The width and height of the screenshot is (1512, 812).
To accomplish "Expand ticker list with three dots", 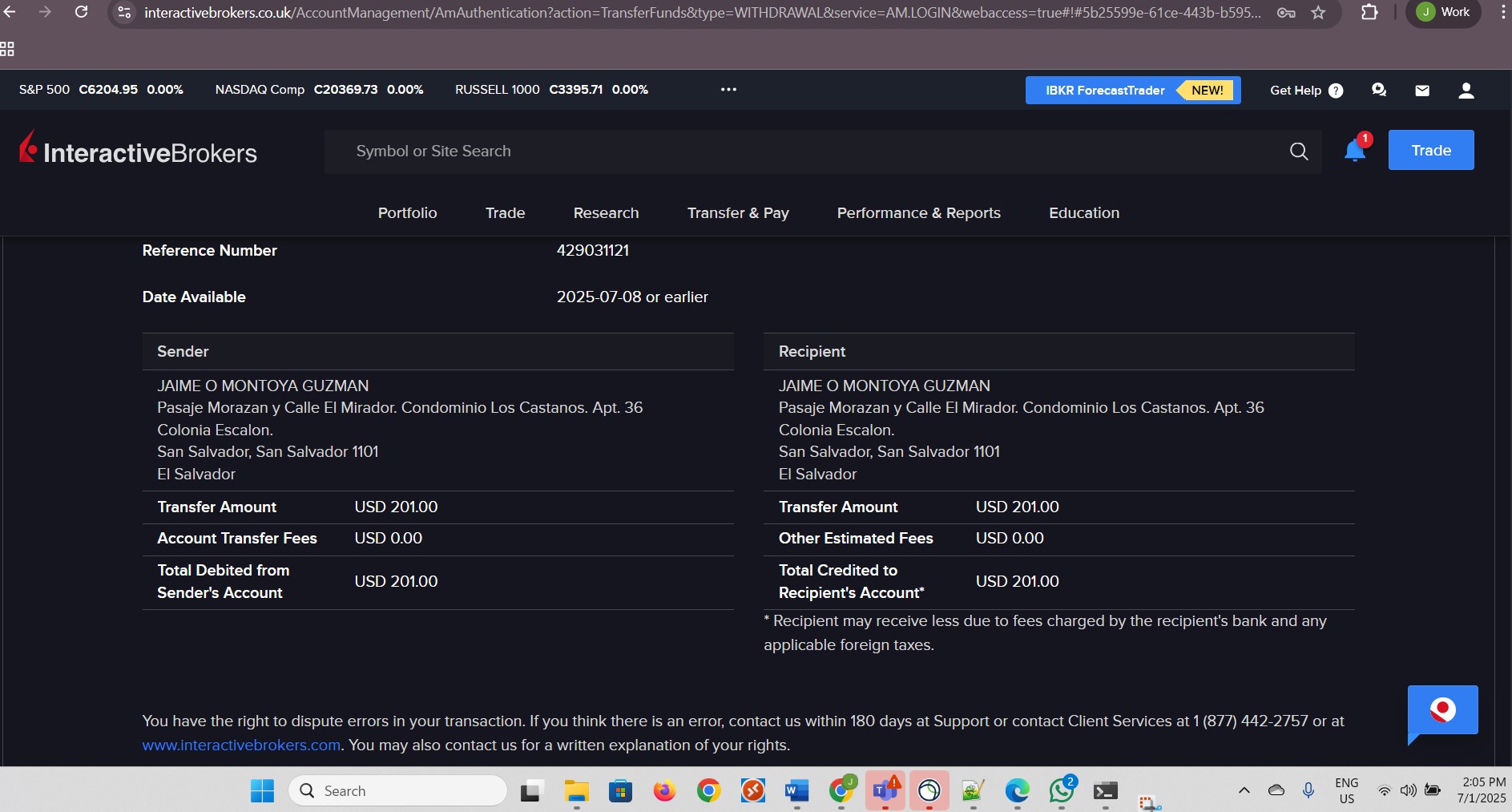I will [728, 90].
